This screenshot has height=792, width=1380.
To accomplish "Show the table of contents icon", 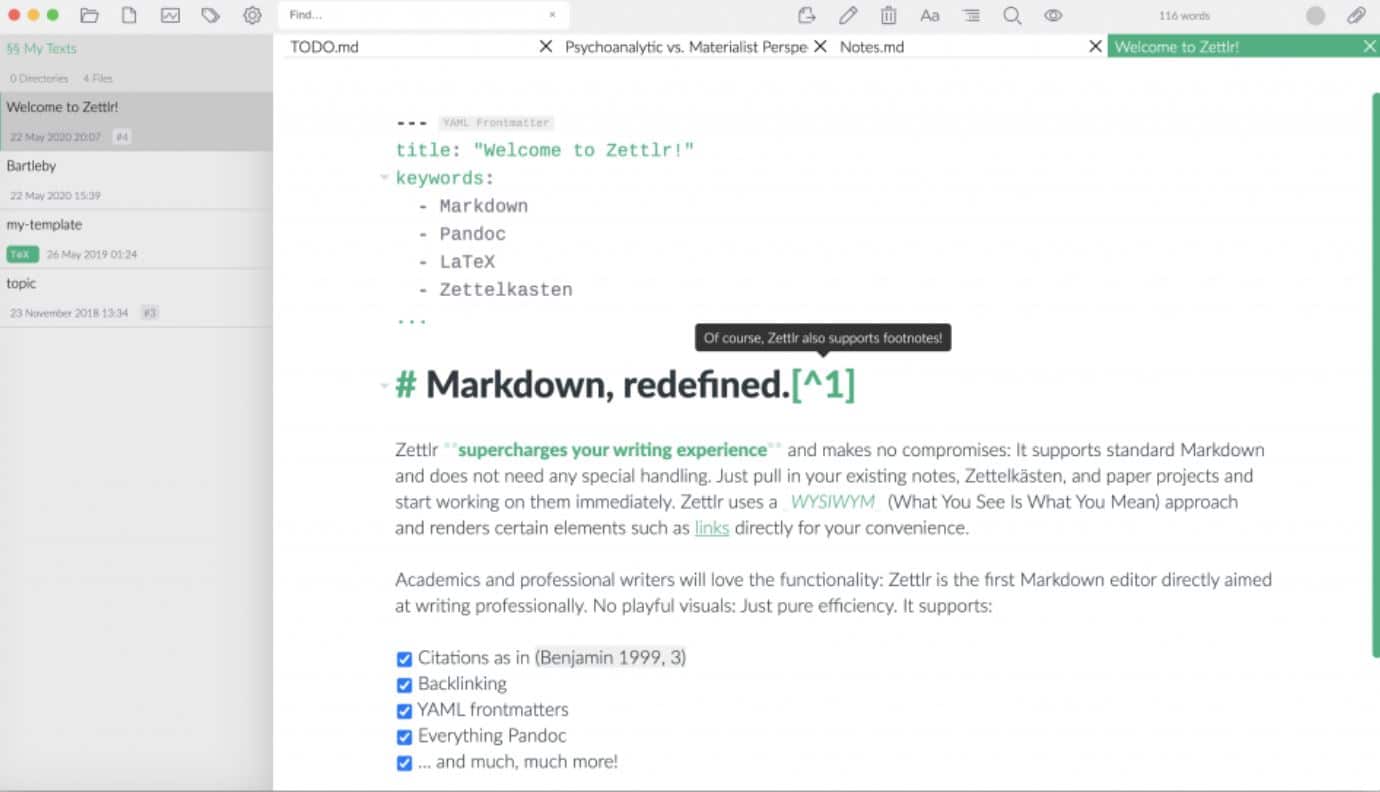I will pyautogui.click(x=971, y=16).
